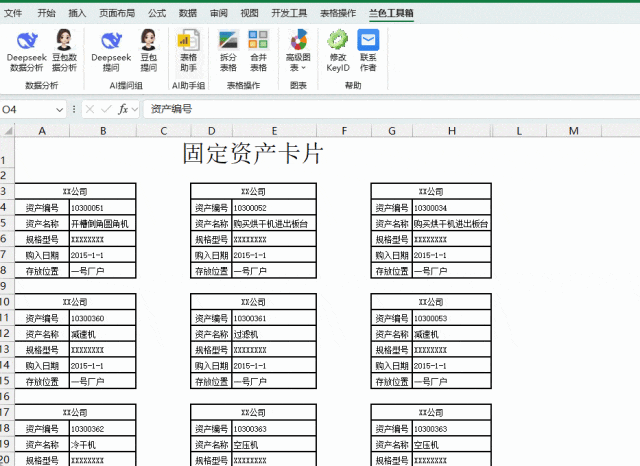
Task: Select row 1 header
Action: coord(7,153)
